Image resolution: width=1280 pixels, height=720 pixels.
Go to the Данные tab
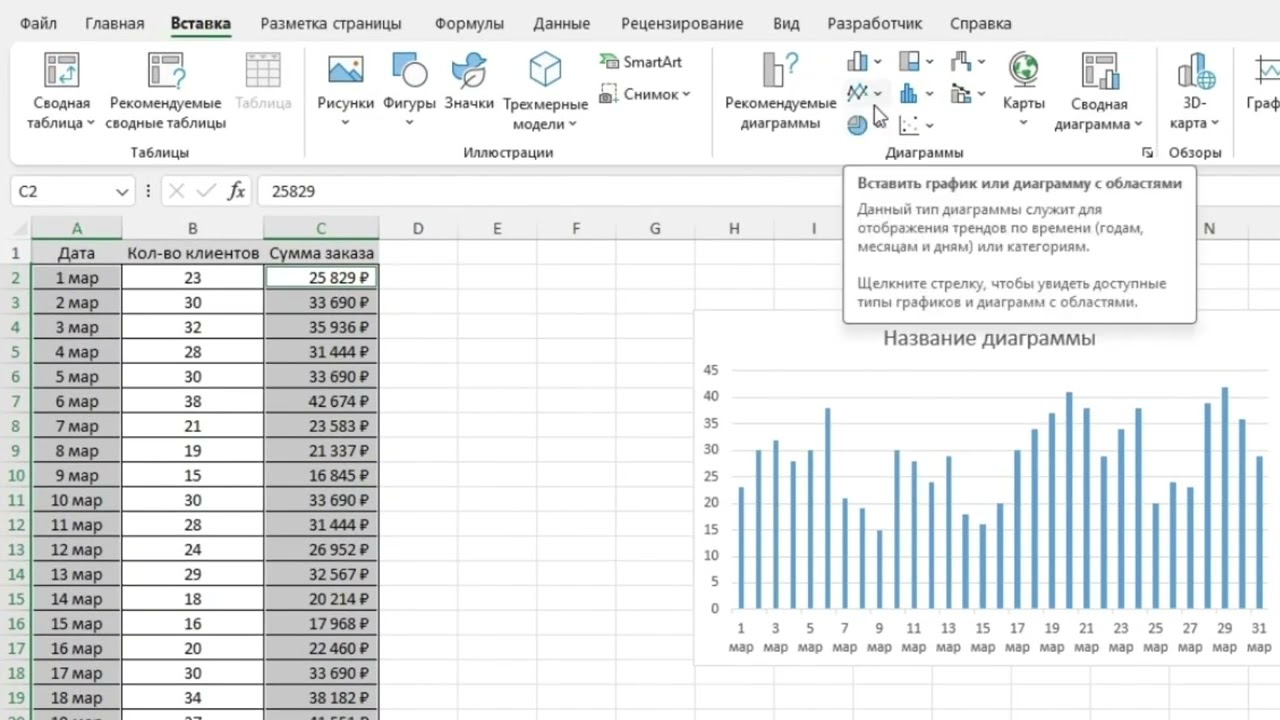coord(561,23)
